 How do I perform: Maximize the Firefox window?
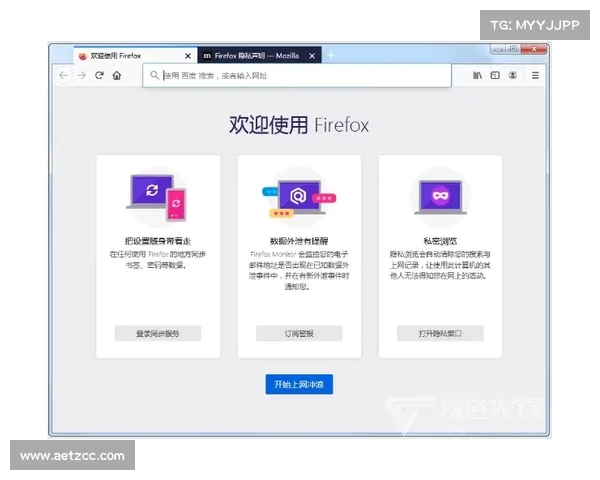(513, 49)
